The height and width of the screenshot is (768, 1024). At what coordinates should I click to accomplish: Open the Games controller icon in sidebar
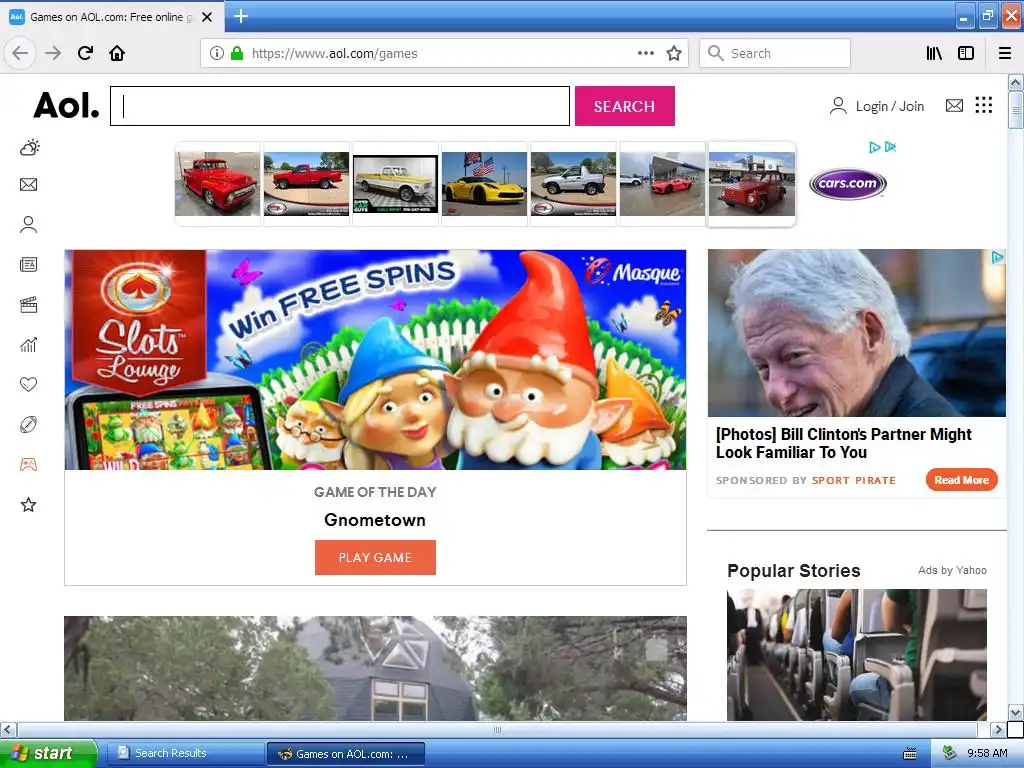[29, 464]
